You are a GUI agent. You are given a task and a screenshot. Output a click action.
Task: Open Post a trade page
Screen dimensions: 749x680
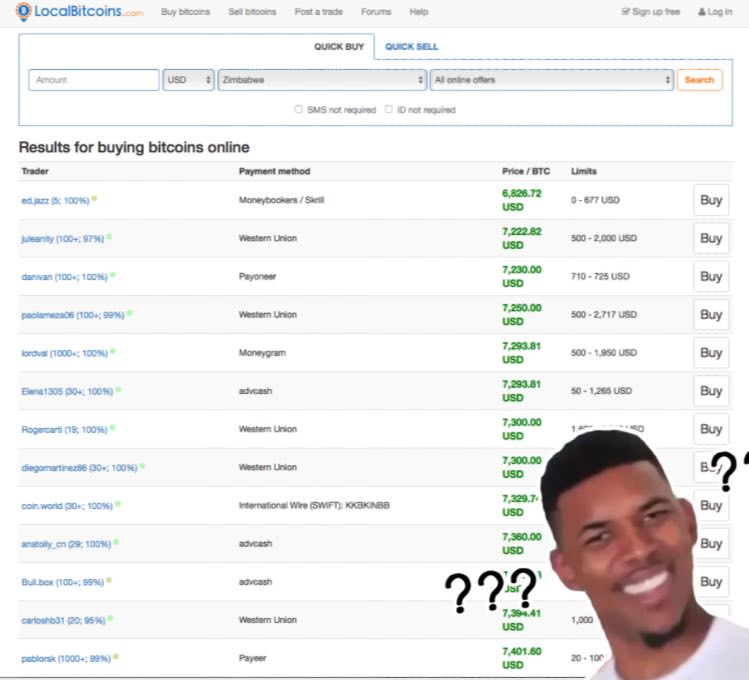(319, 12)
